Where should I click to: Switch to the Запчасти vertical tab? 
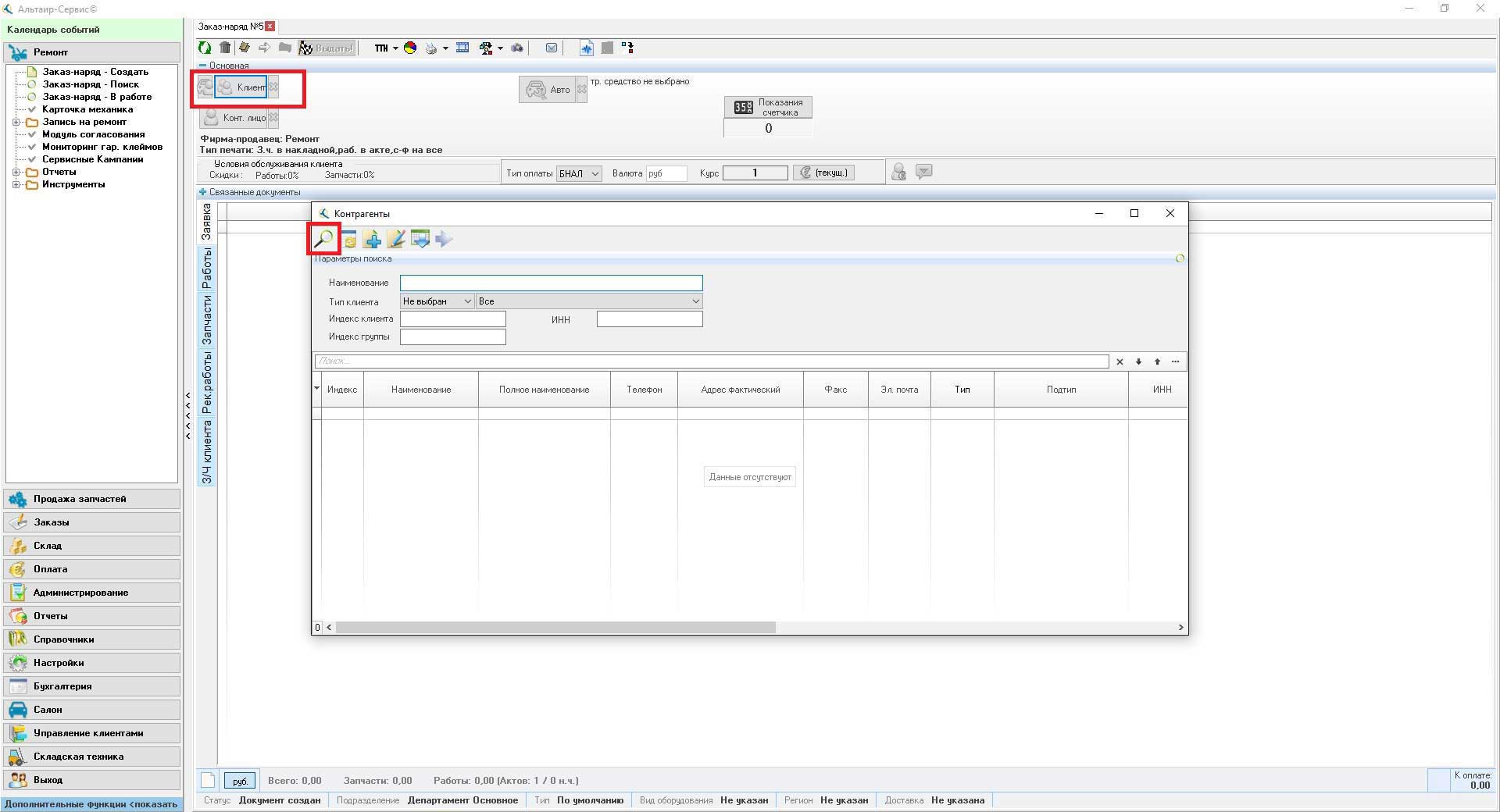point(206,321)
